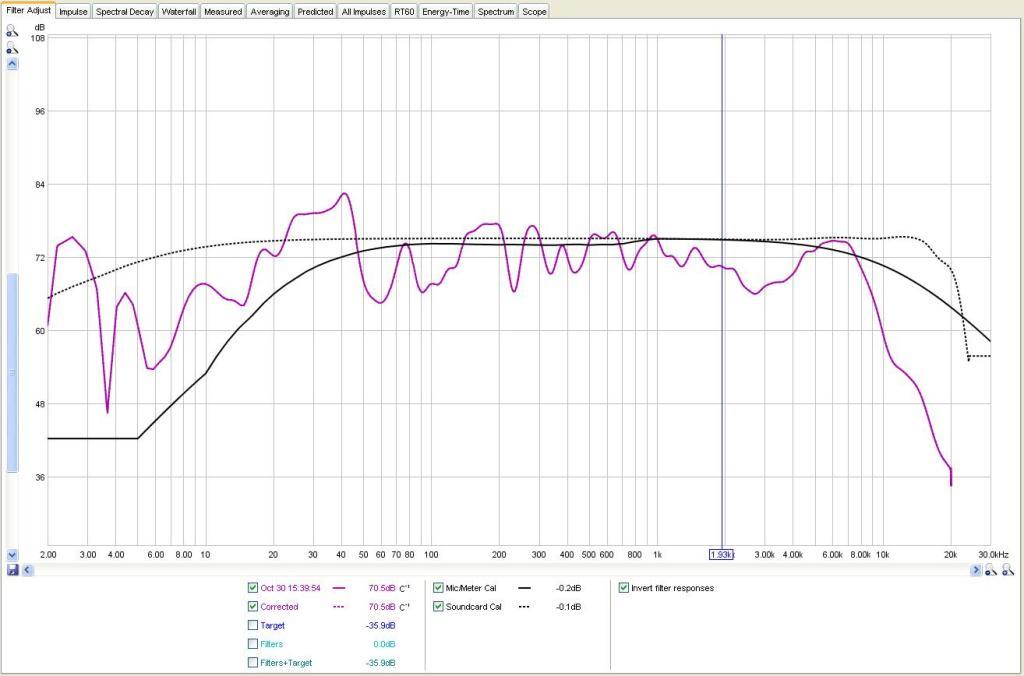Open the RT60 tab

point(404,12)
